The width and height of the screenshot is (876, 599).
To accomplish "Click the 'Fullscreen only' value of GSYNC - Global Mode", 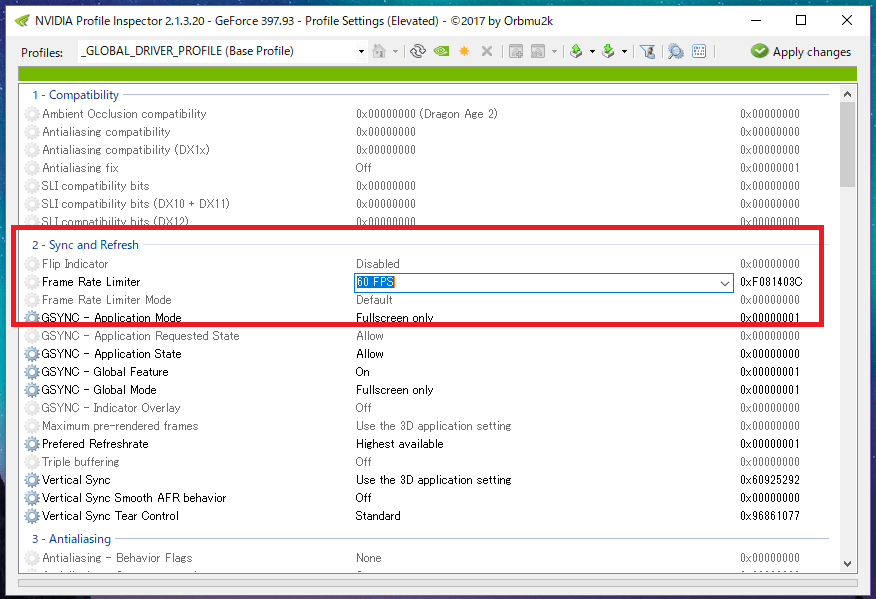I will (x=394, y=390).
